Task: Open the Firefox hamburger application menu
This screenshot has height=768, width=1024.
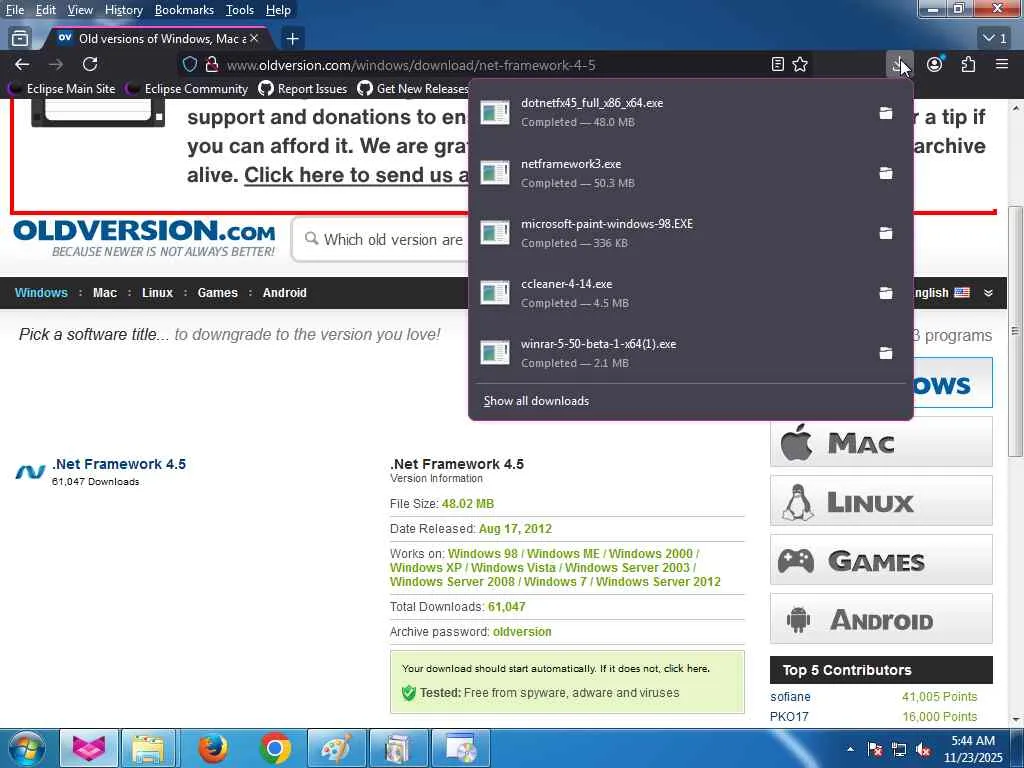Action: [1002, 64]
